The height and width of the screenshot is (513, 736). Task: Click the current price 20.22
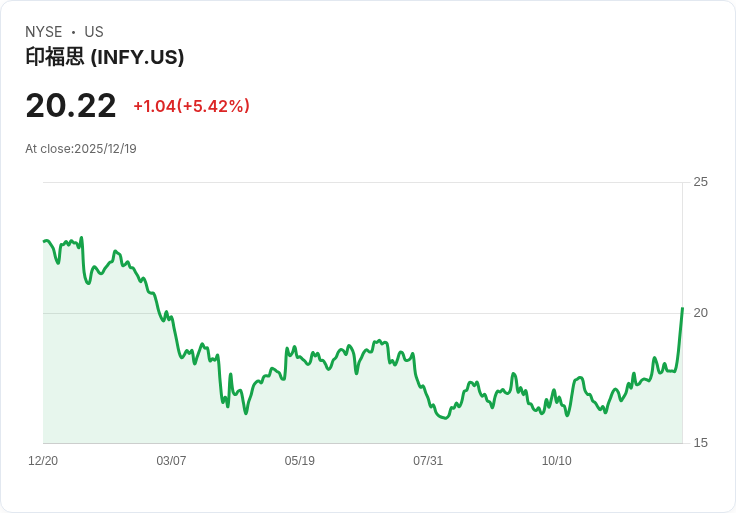71,105
